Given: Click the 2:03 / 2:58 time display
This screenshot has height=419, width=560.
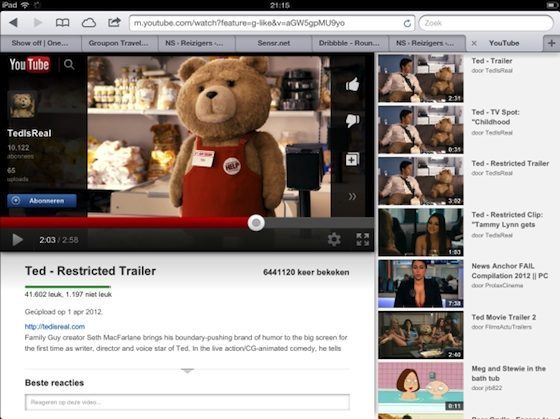Looking at the screenshot, I should point(59,240).
